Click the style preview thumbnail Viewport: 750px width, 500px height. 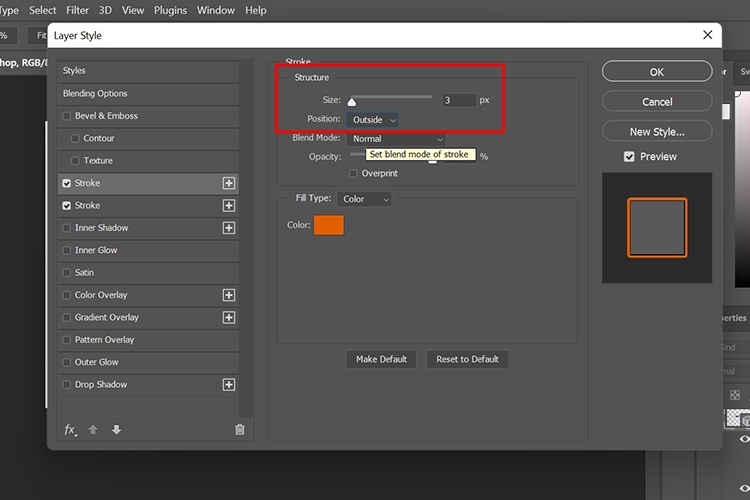pyautogui.click(x=657, y=228)
